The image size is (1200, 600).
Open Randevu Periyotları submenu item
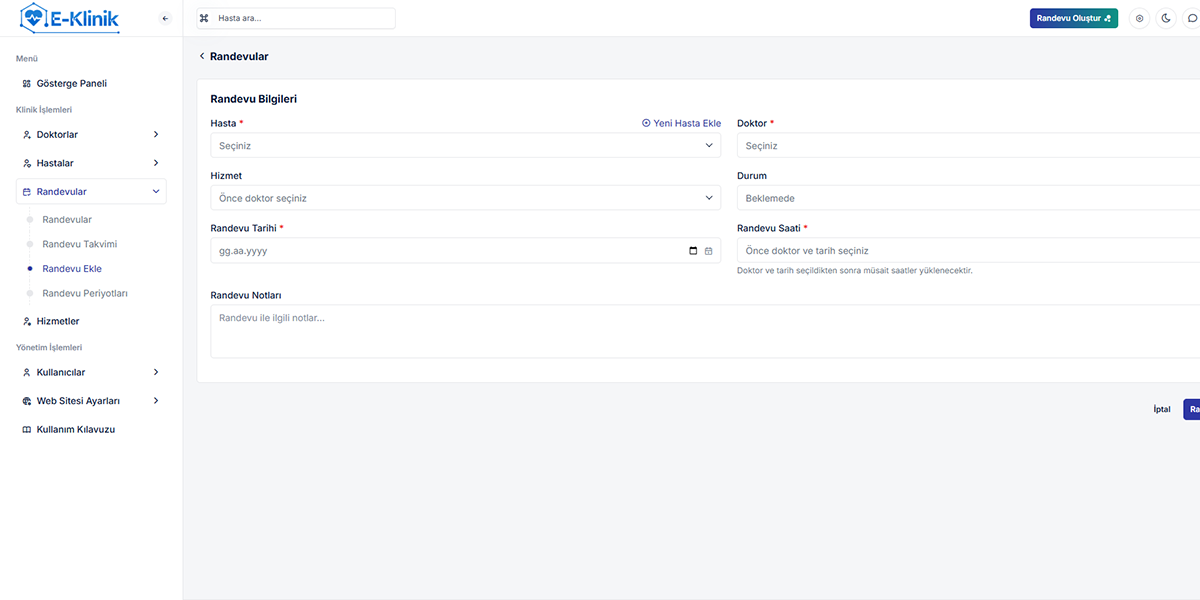(84, 294)
